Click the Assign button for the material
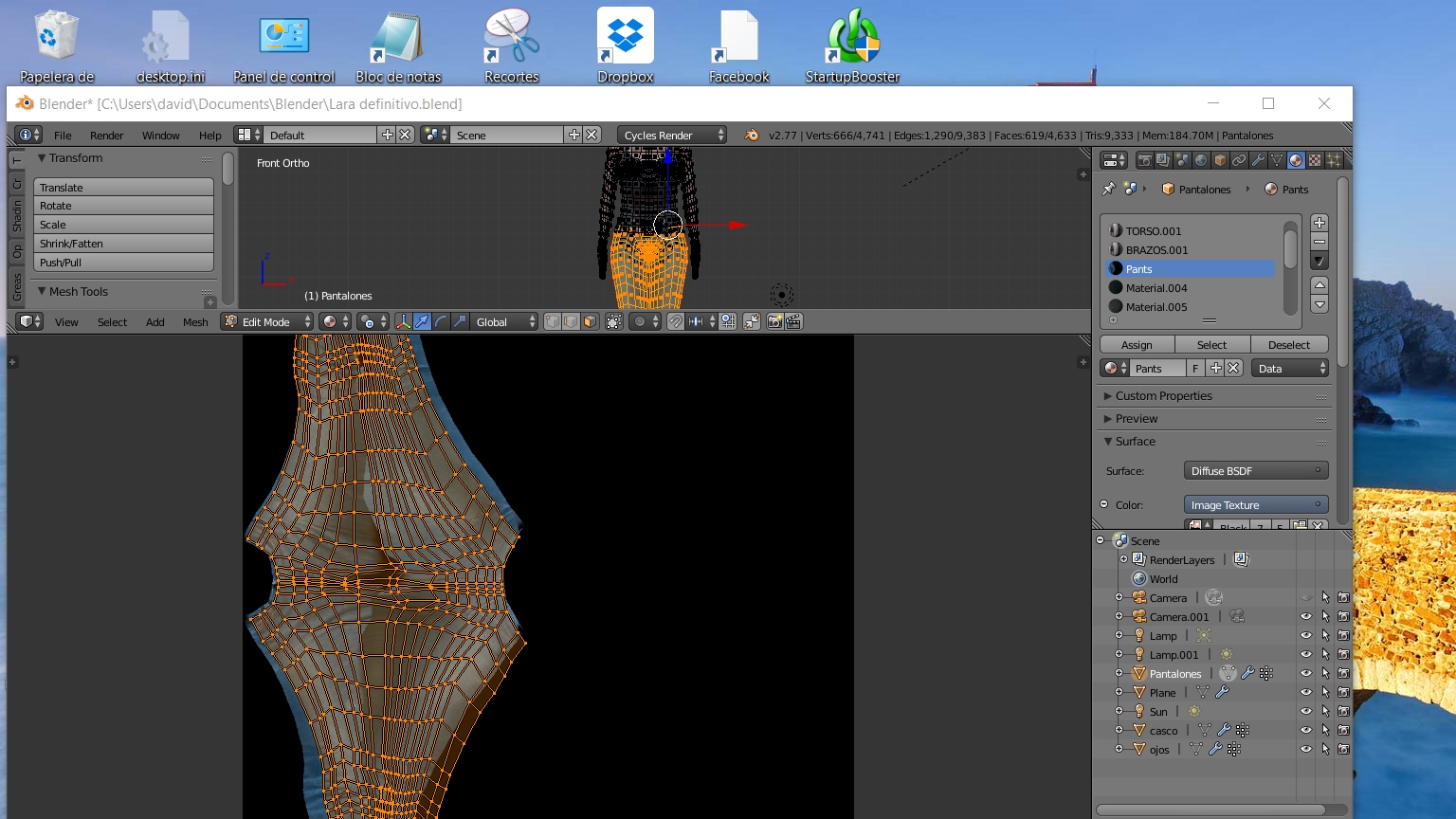 (1137, 345)
